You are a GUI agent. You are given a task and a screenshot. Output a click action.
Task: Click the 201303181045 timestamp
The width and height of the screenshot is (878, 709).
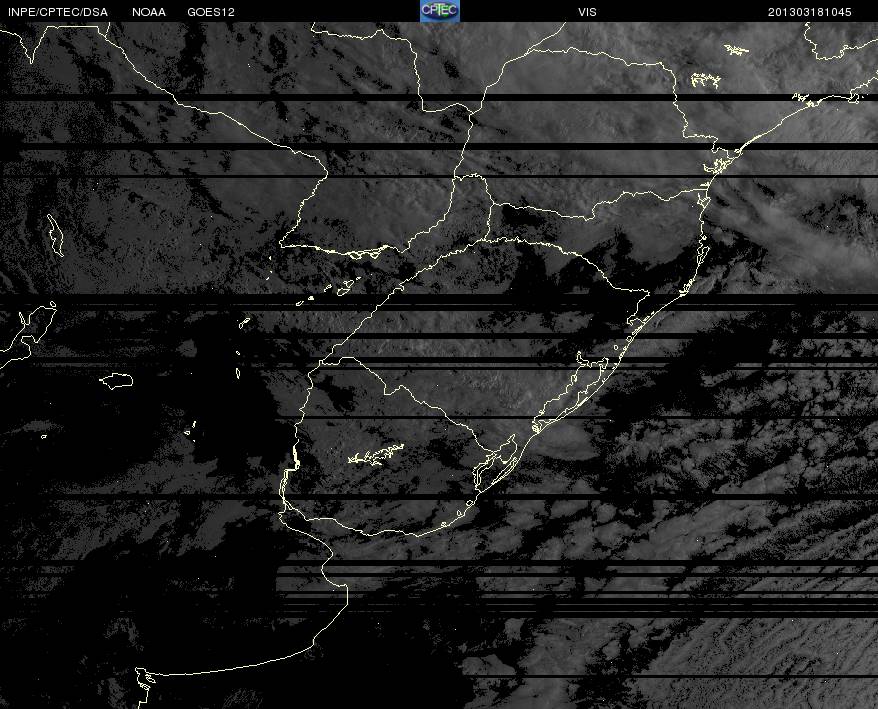tap(810, 12)
